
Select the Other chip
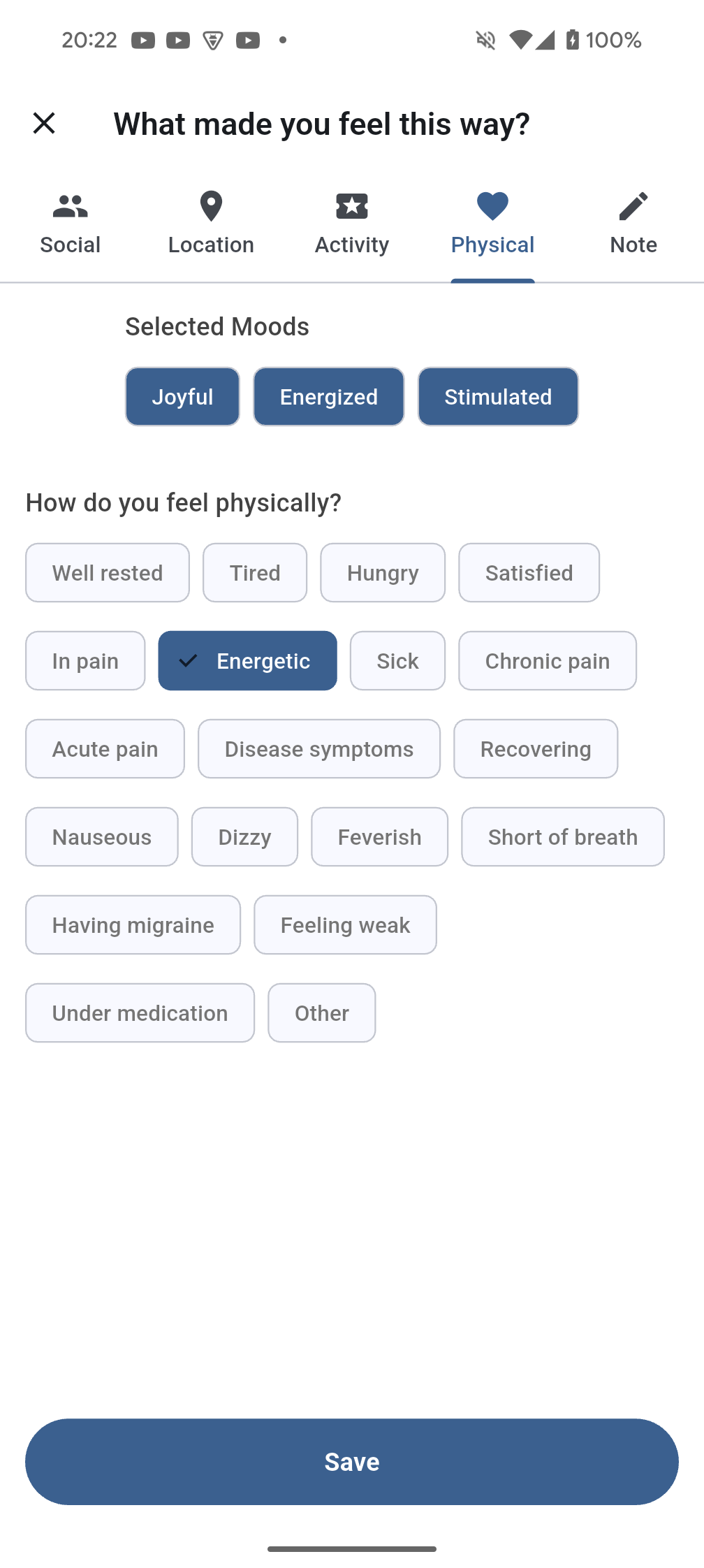(x=322, y=1013)
